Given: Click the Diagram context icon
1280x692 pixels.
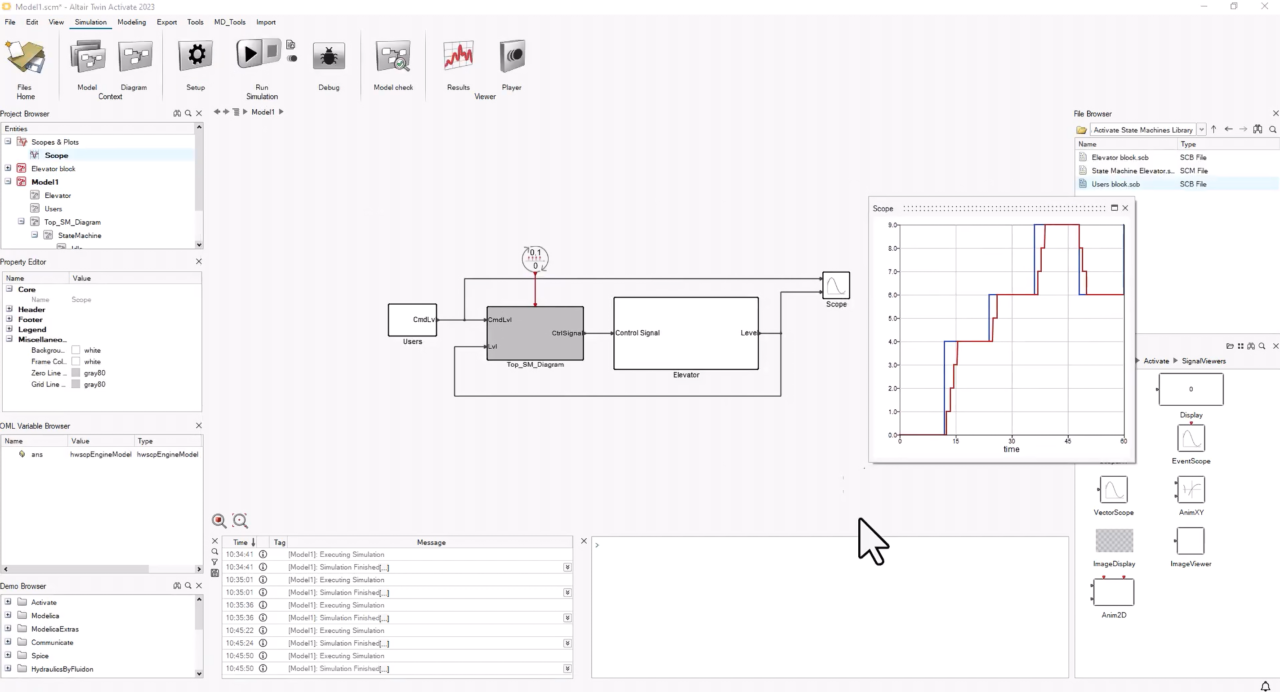Looking at the screenshot, I should point(134,57).
